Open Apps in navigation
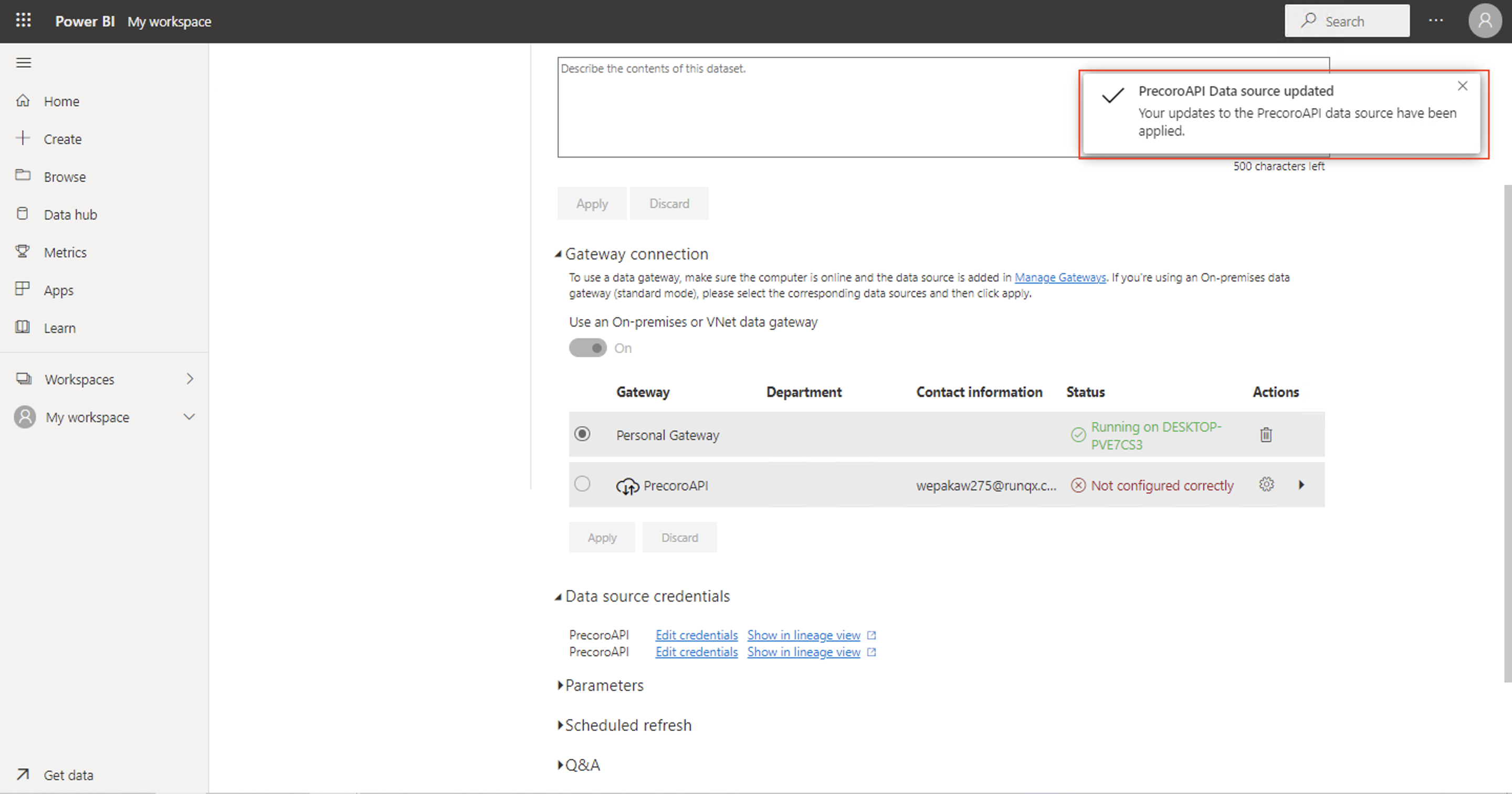This screenshot has height=794, width=1512. tap(59, 290)
